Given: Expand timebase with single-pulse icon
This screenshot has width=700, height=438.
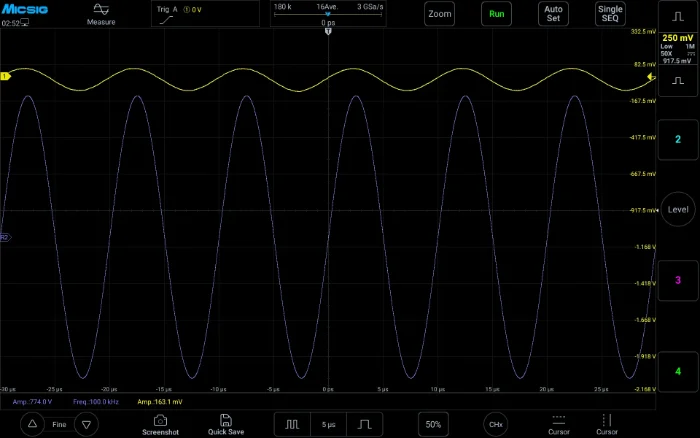Looking at the screenshot, I should (x=365, y=424).
